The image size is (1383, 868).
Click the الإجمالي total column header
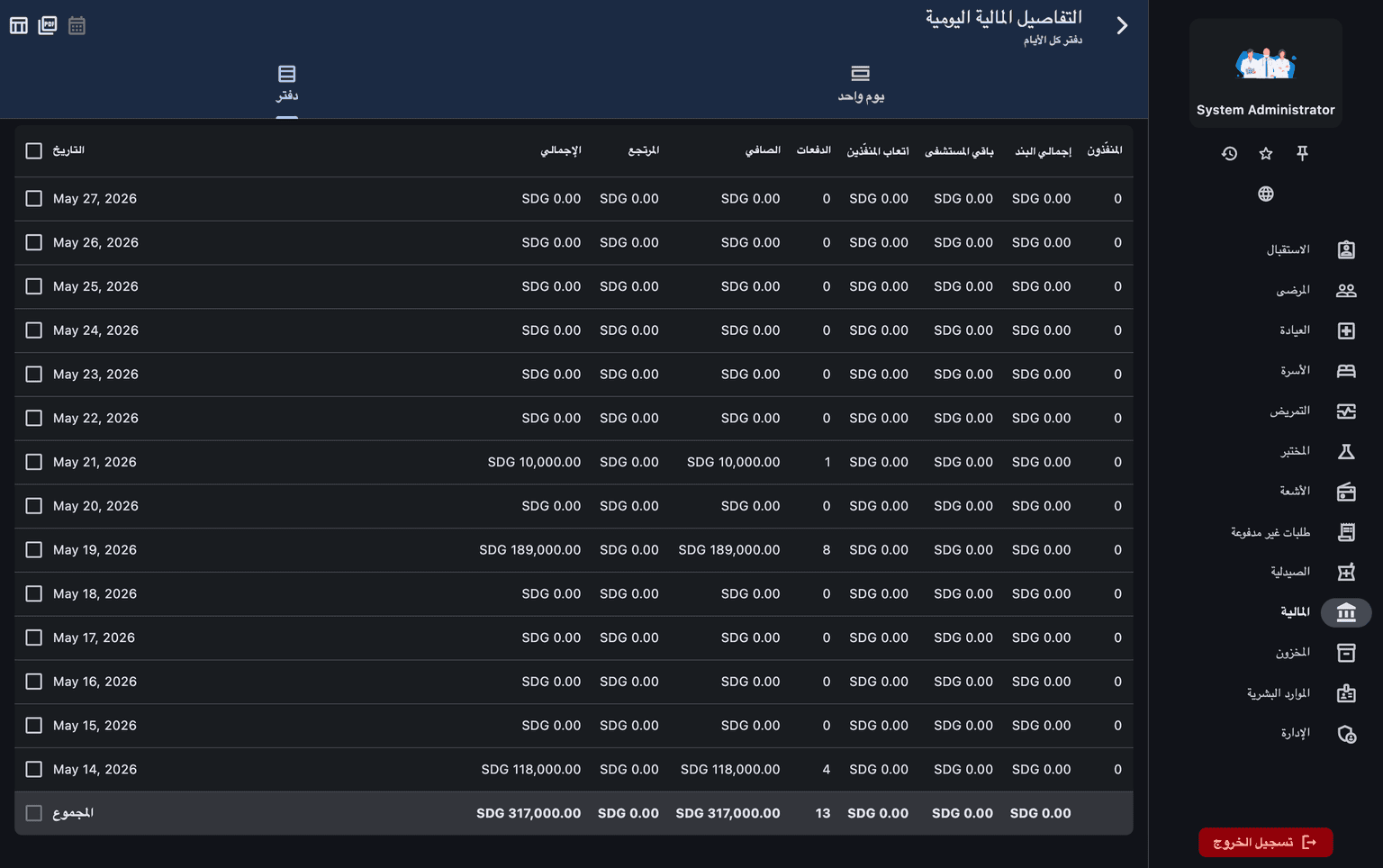click(561, 150)
